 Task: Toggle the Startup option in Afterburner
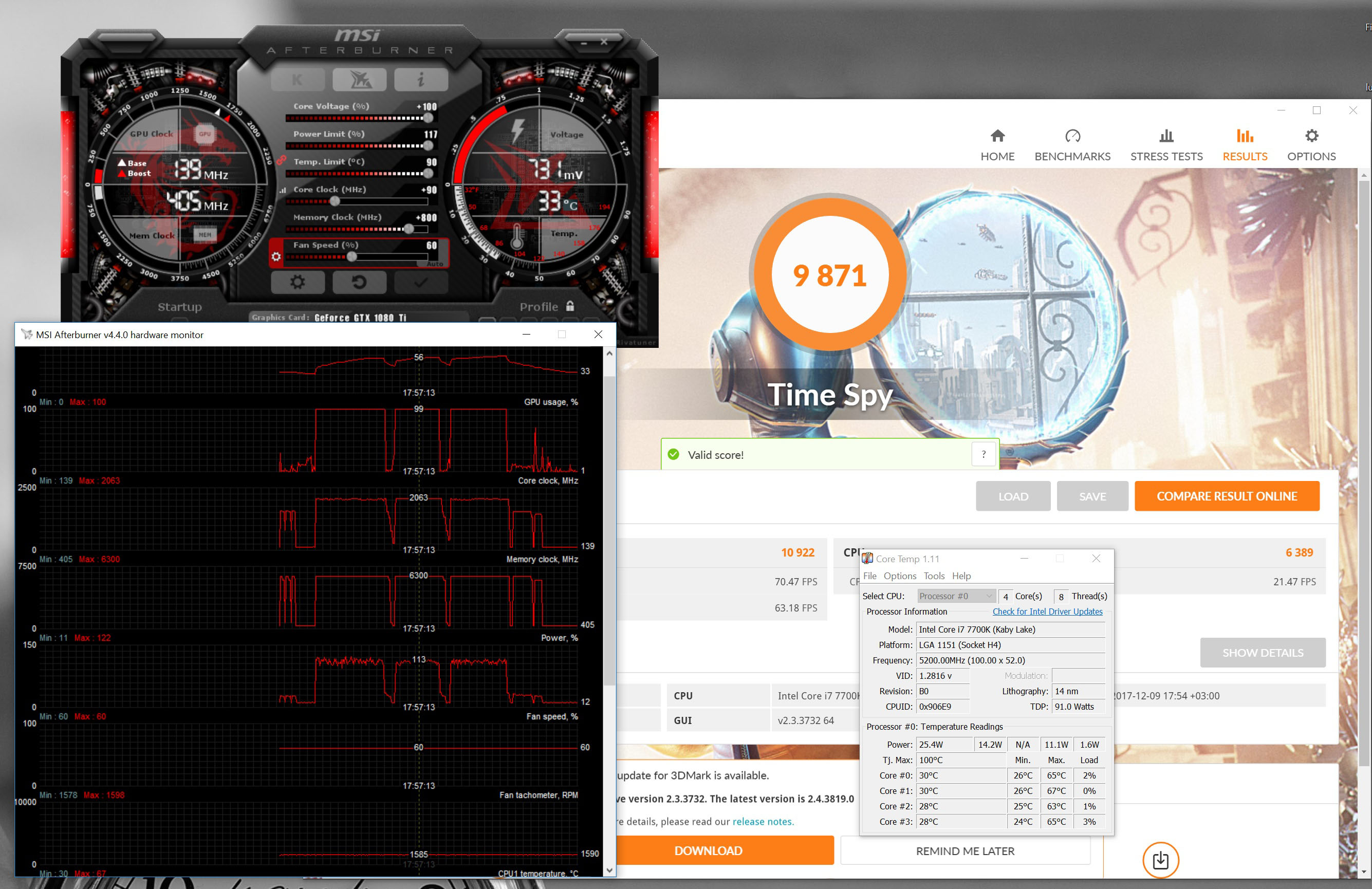[x=180, y=307]
